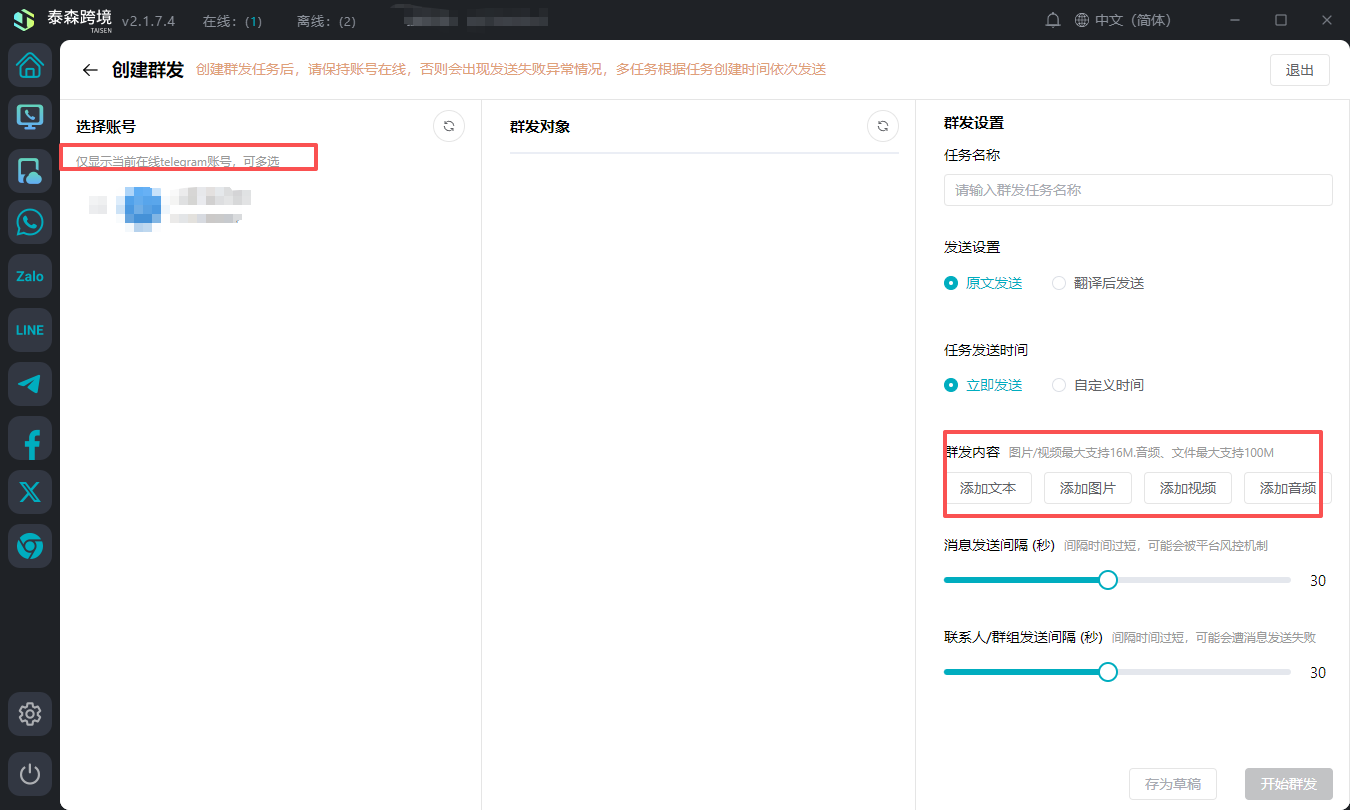The width and height of the screenshot is (1350, 810).
Task: Click the notification bell icon
Action: [x=1052, y=20]
